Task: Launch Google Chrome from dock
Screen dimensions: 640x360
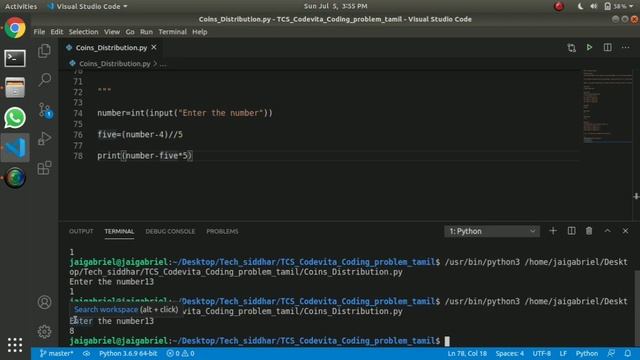Action: (x=15, y=28)
